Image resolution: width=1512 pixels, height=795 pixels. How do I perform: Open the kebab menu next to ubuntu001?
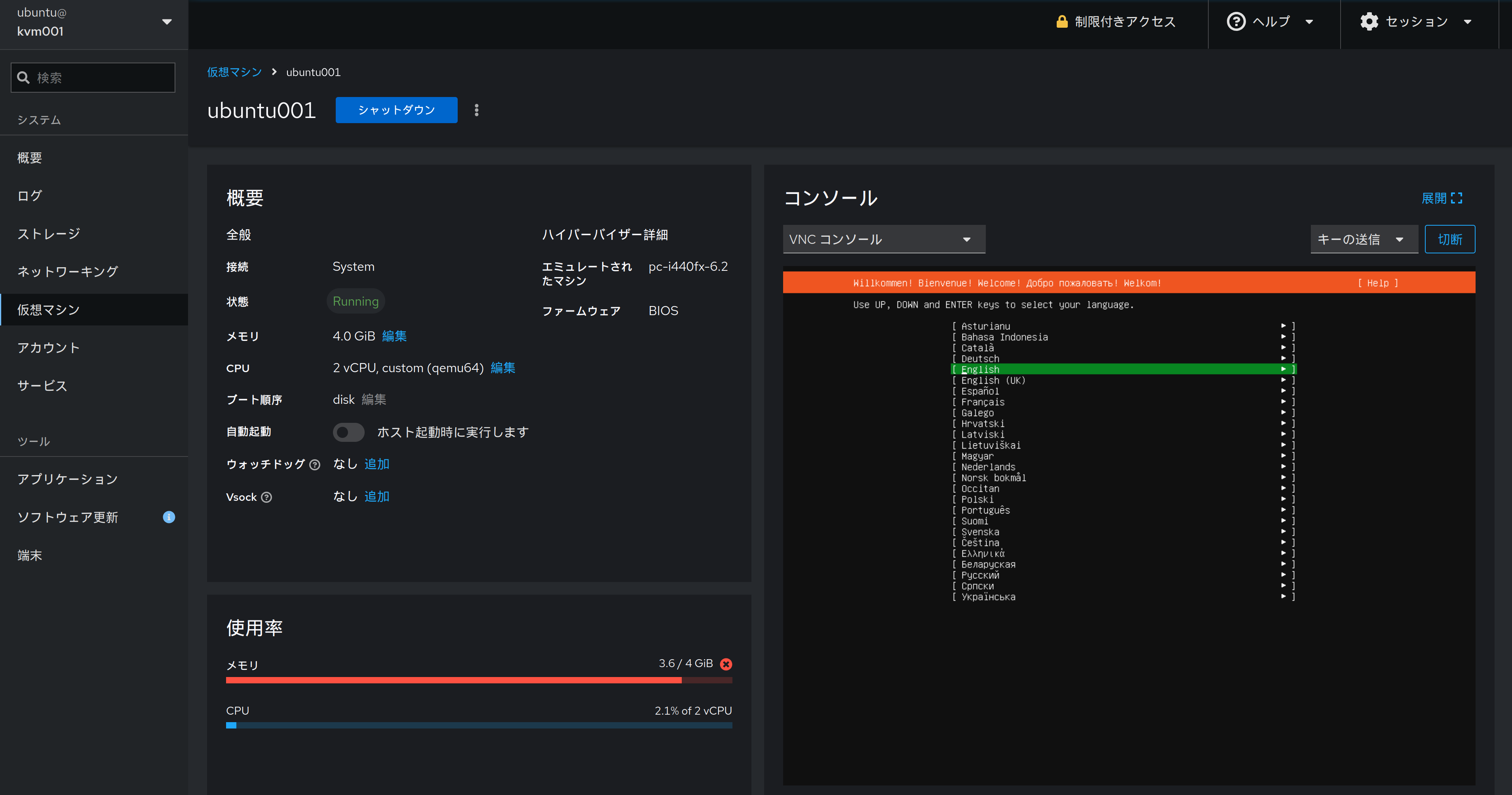pos(477,110)
